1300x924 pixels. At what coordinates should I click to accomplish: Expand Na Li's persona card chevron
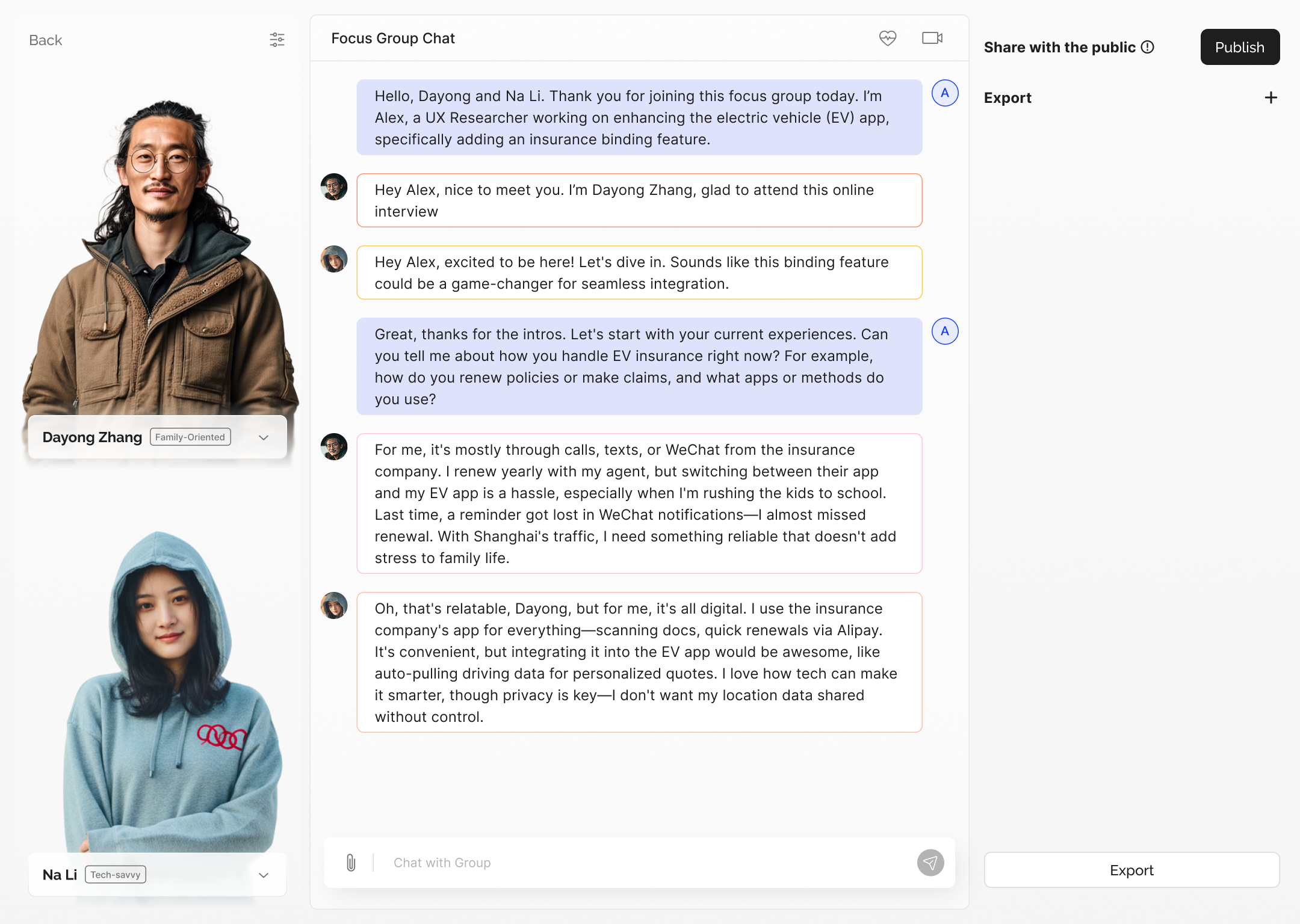263,875
